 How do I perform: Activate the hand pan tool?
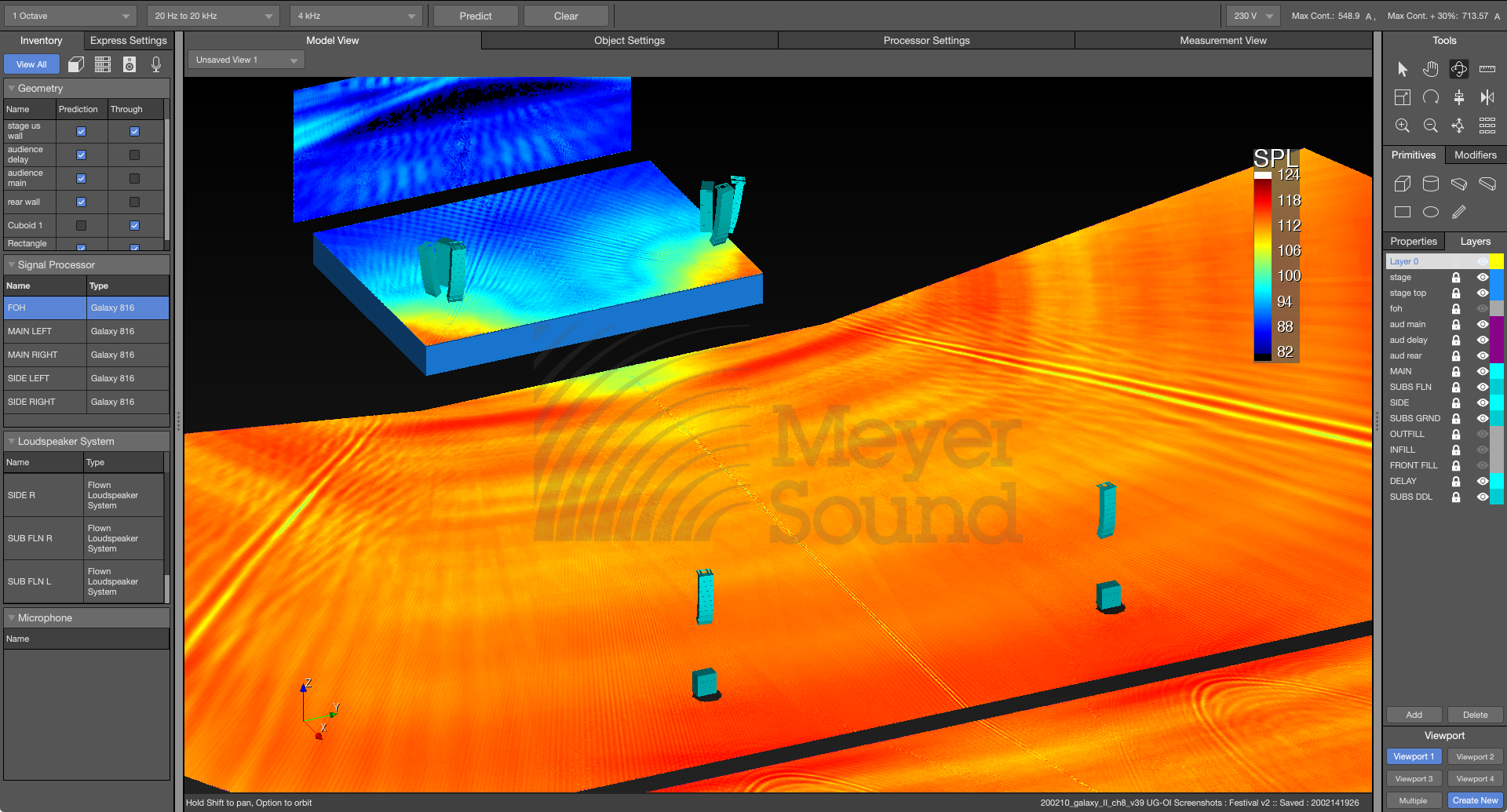pos(1431,69)
